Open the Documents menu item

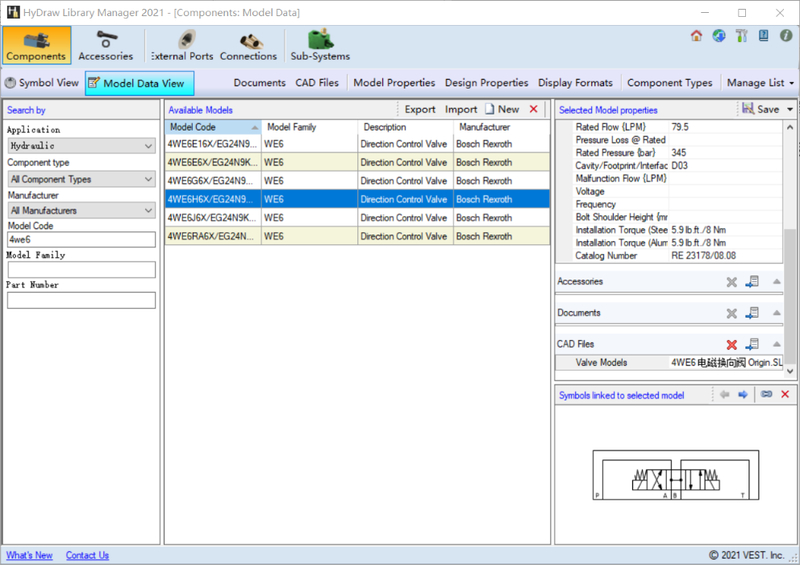(259, 83)
